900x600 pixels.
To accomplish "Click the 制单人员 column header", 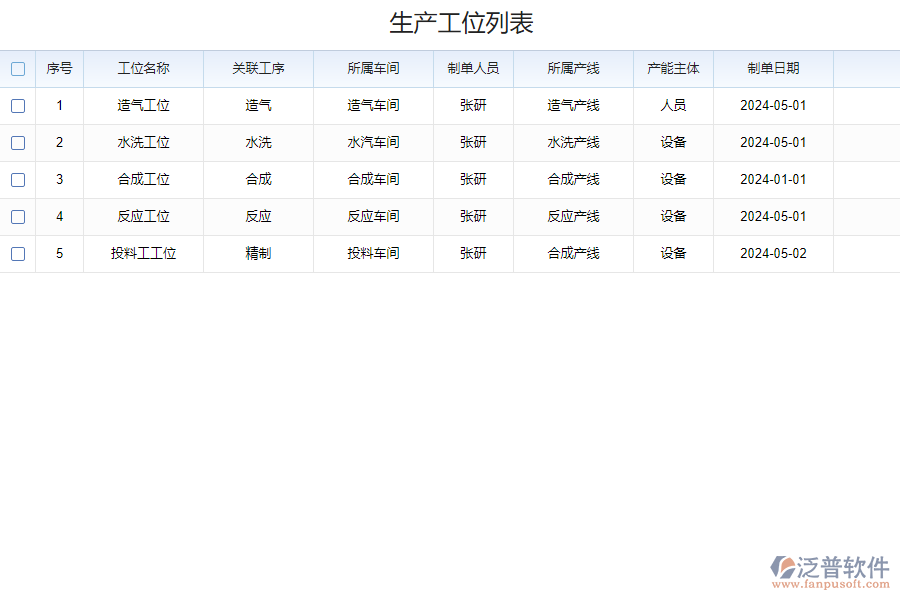I will (472, 68).
